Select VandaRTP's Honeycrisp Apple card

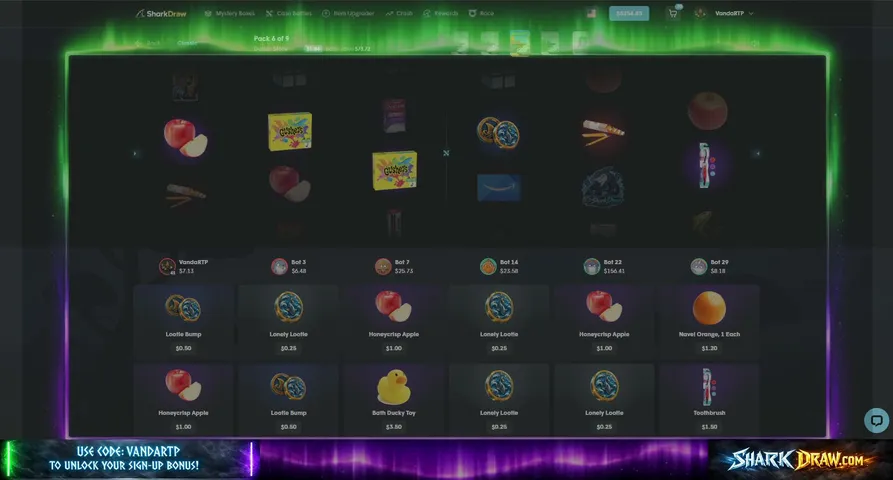pos(183,400)
